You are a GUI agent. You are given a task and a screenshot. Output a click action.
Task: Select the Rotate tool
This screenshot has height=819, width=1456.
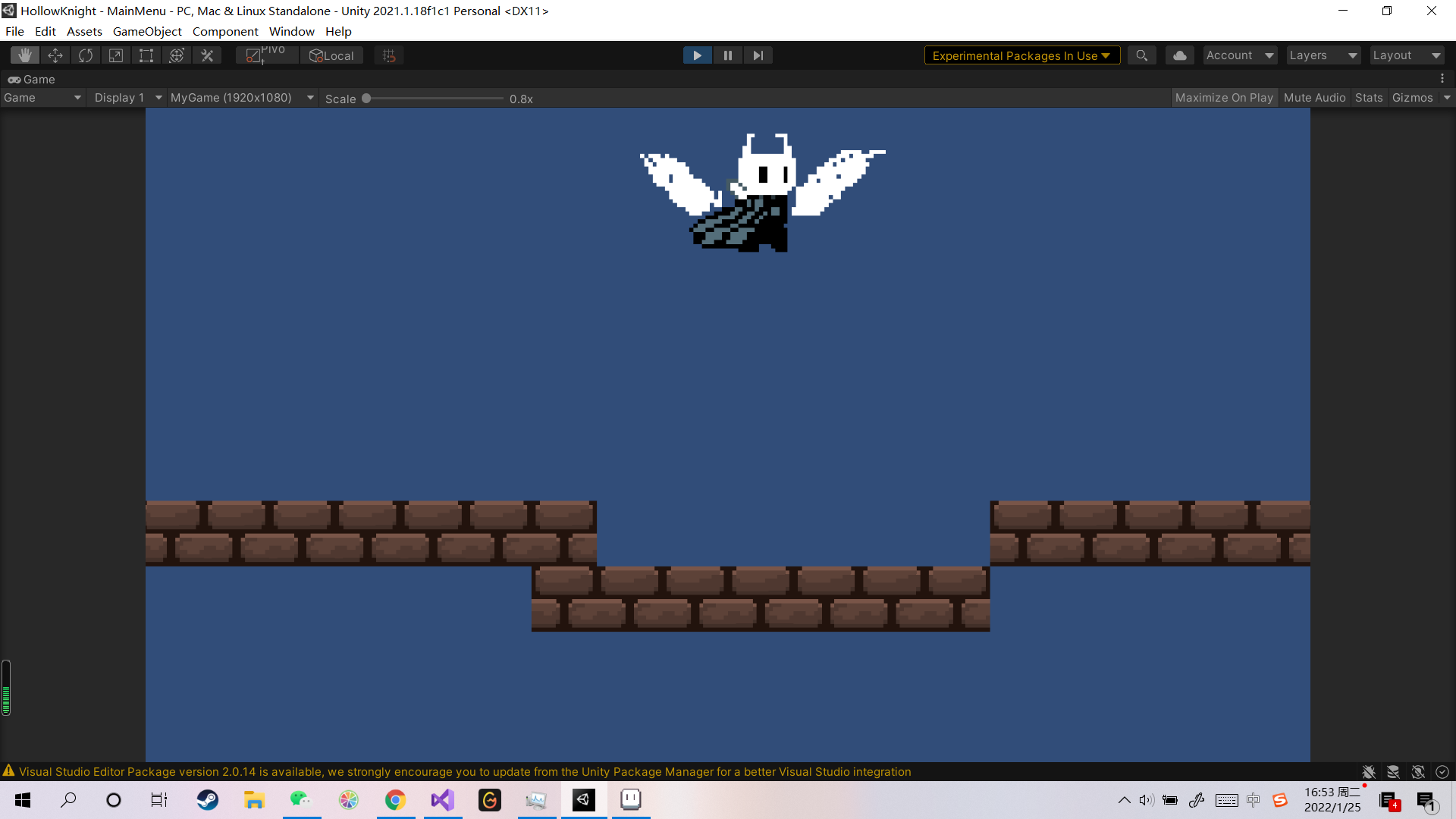[x=86, y=55]
